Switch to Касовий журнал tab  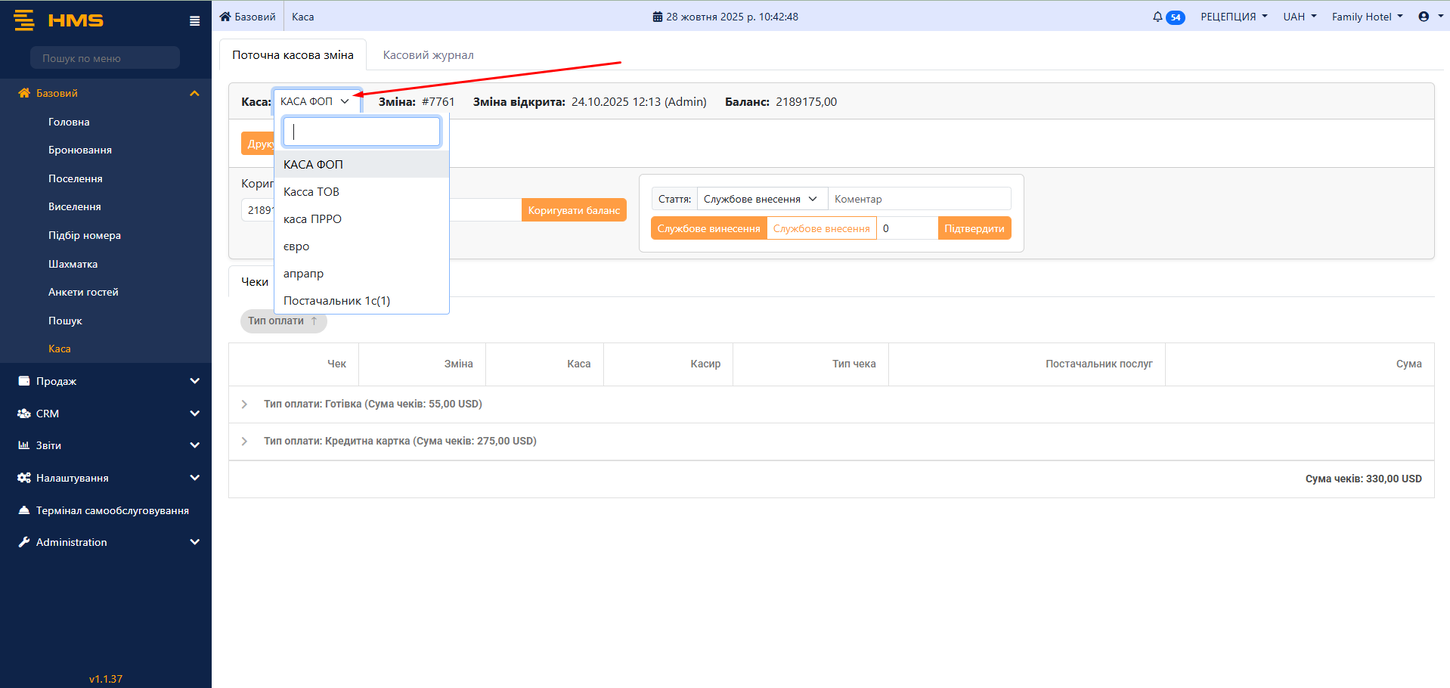[x=428, y=55]
